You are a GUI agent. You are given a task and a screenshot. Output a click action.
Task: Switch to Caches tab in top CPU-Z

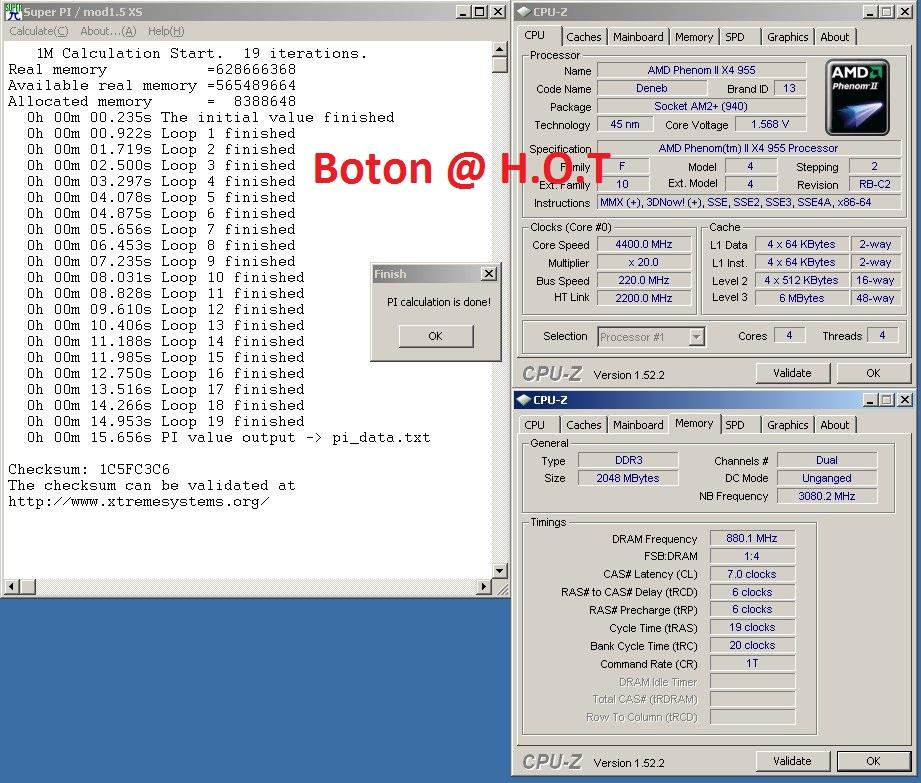pos(583,37)
